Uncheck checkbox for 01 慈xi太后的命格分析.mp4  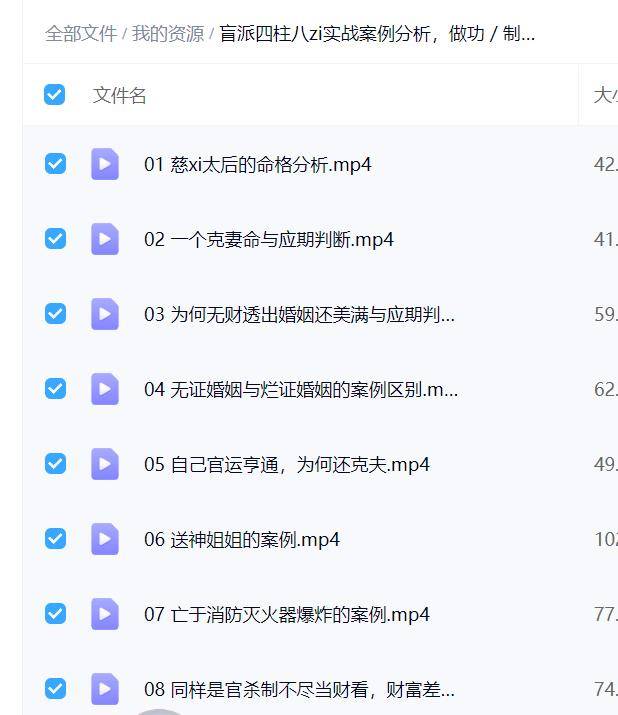[x=55, y=164]
